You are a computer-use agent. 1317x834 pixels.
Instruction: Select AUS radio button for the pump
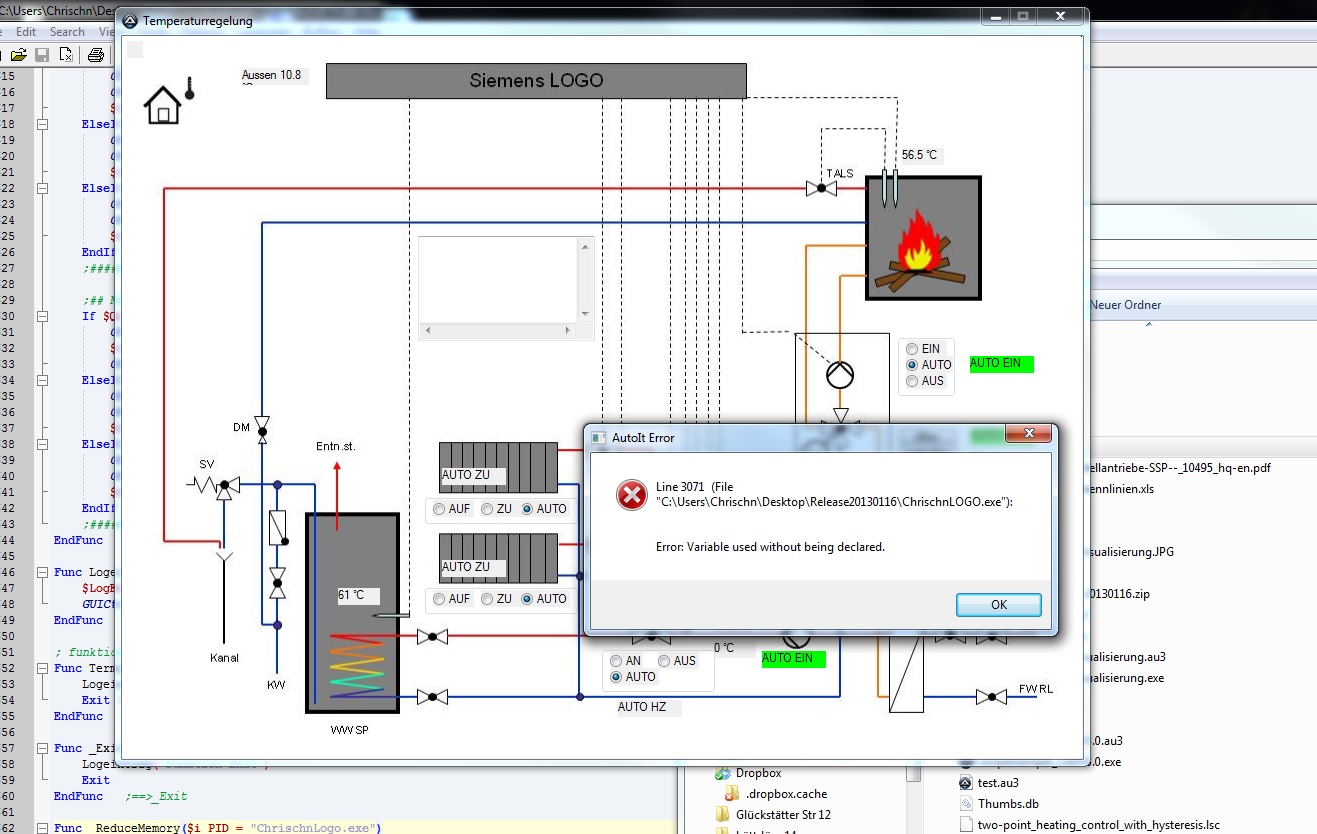pos(912,381)
